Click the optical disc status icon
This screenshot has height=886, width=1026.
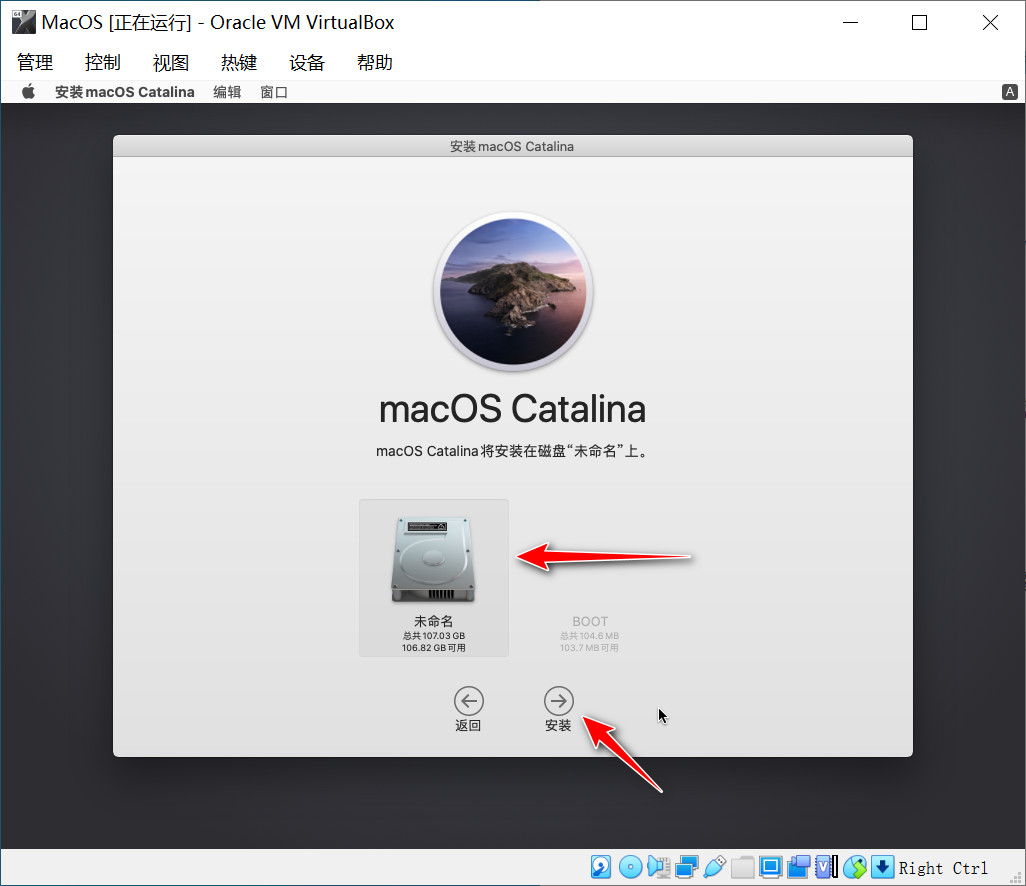click(x=631, y=867)
